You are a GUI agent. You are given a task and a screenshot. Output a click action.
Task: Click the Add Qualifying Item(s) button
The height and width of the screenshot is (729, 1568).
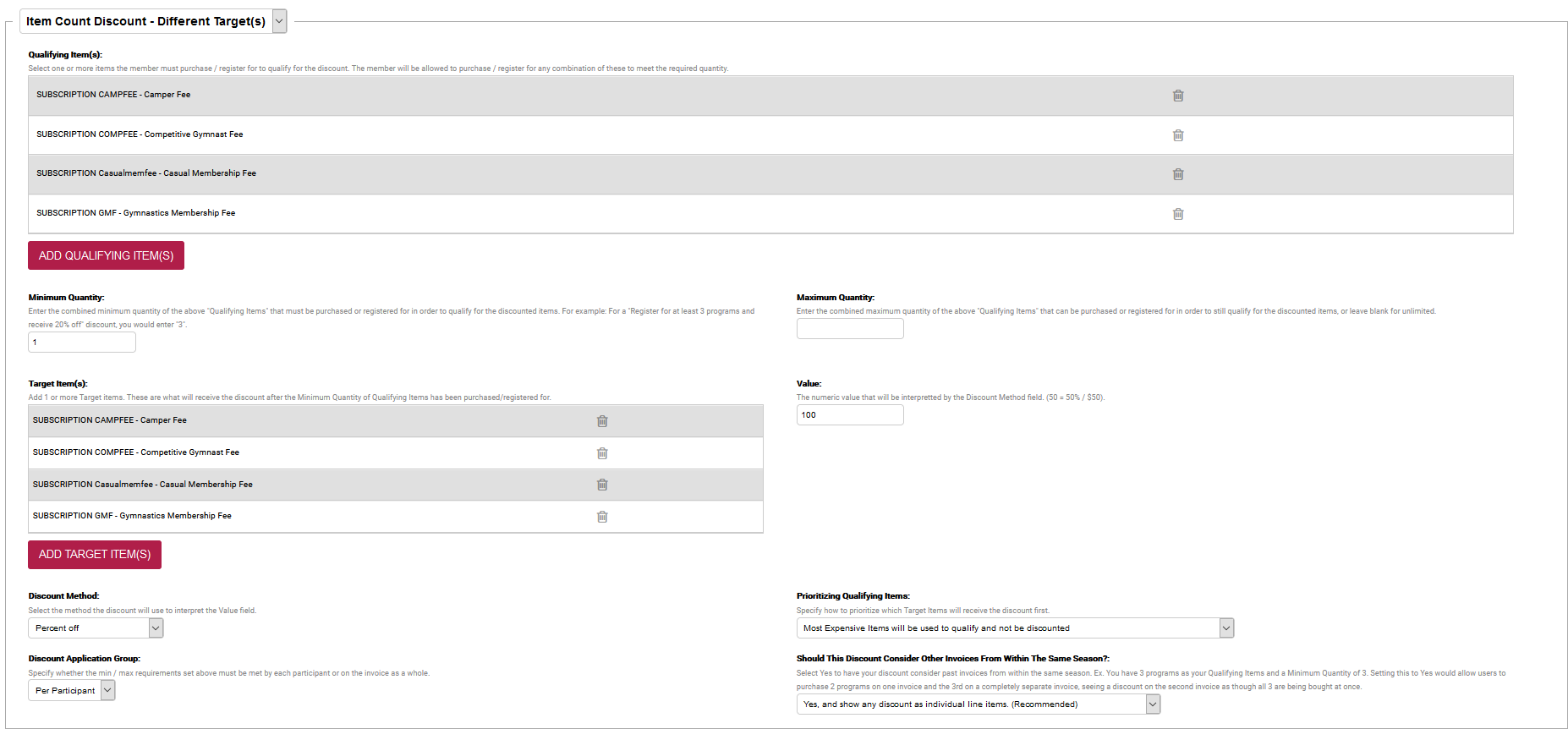point(106,255)
